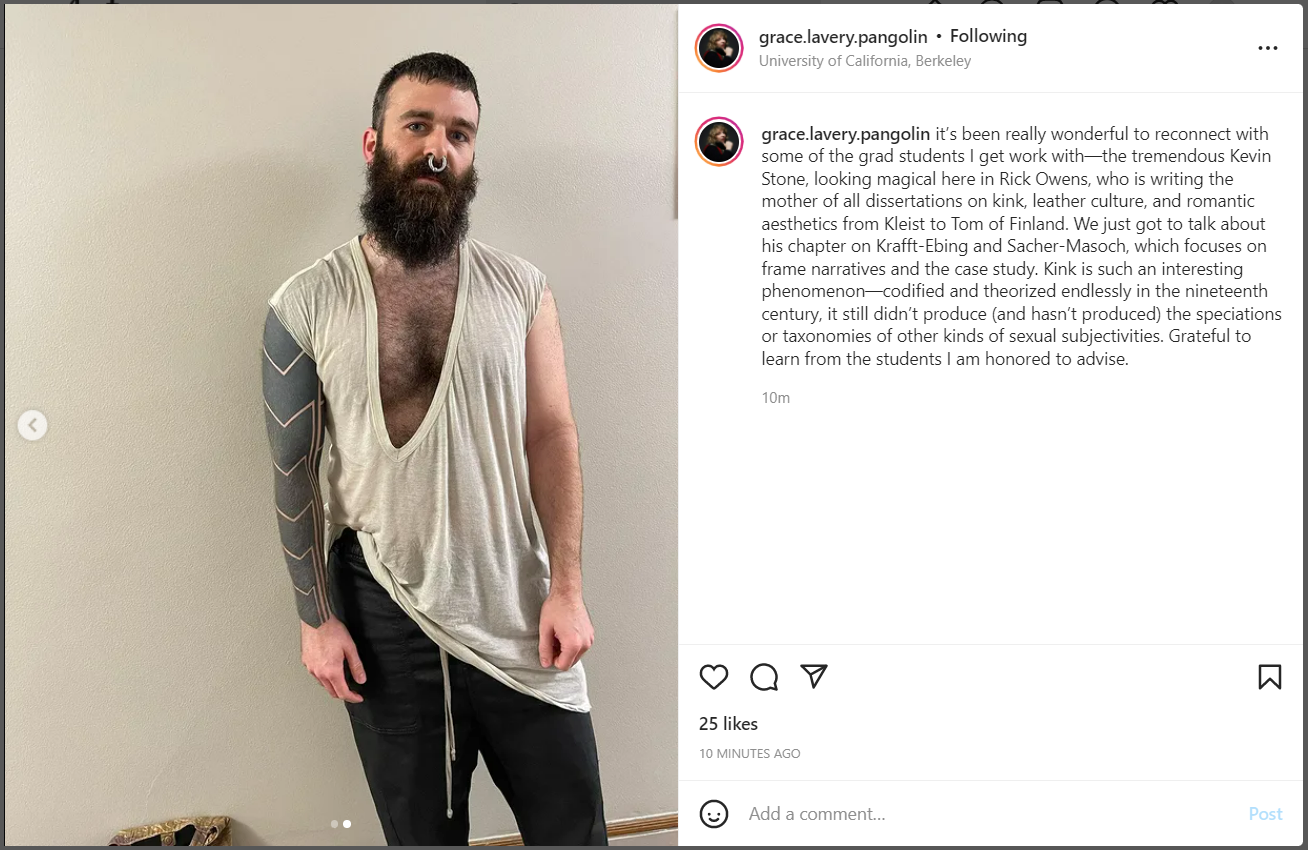Image resolution: width=1308 pixels, height=850 pixels.
Task: View the 25 likes list
Action: pyautogui.click(x=728, y=724)
